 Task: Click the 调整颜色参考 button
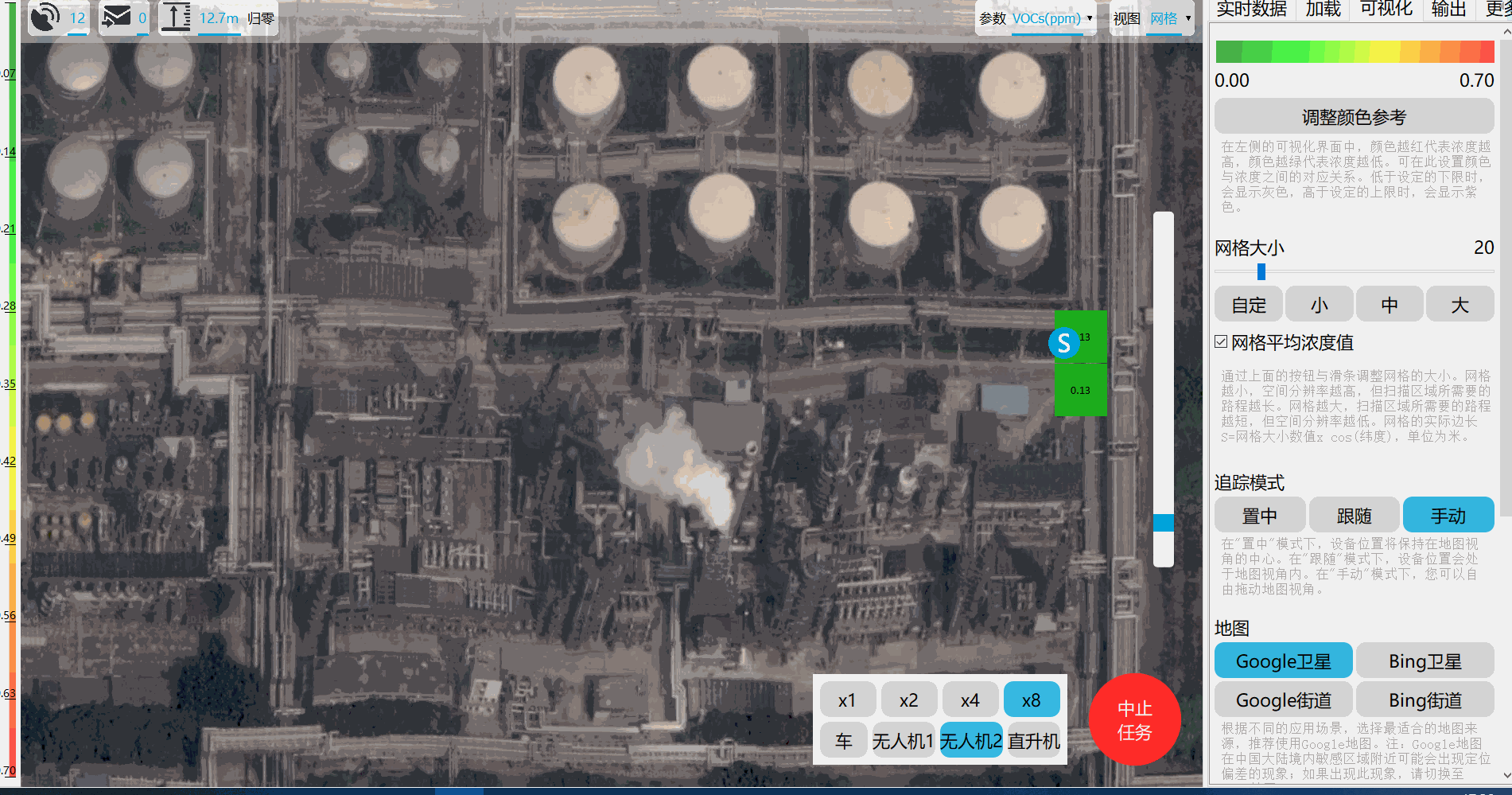tap(1354, 117)
